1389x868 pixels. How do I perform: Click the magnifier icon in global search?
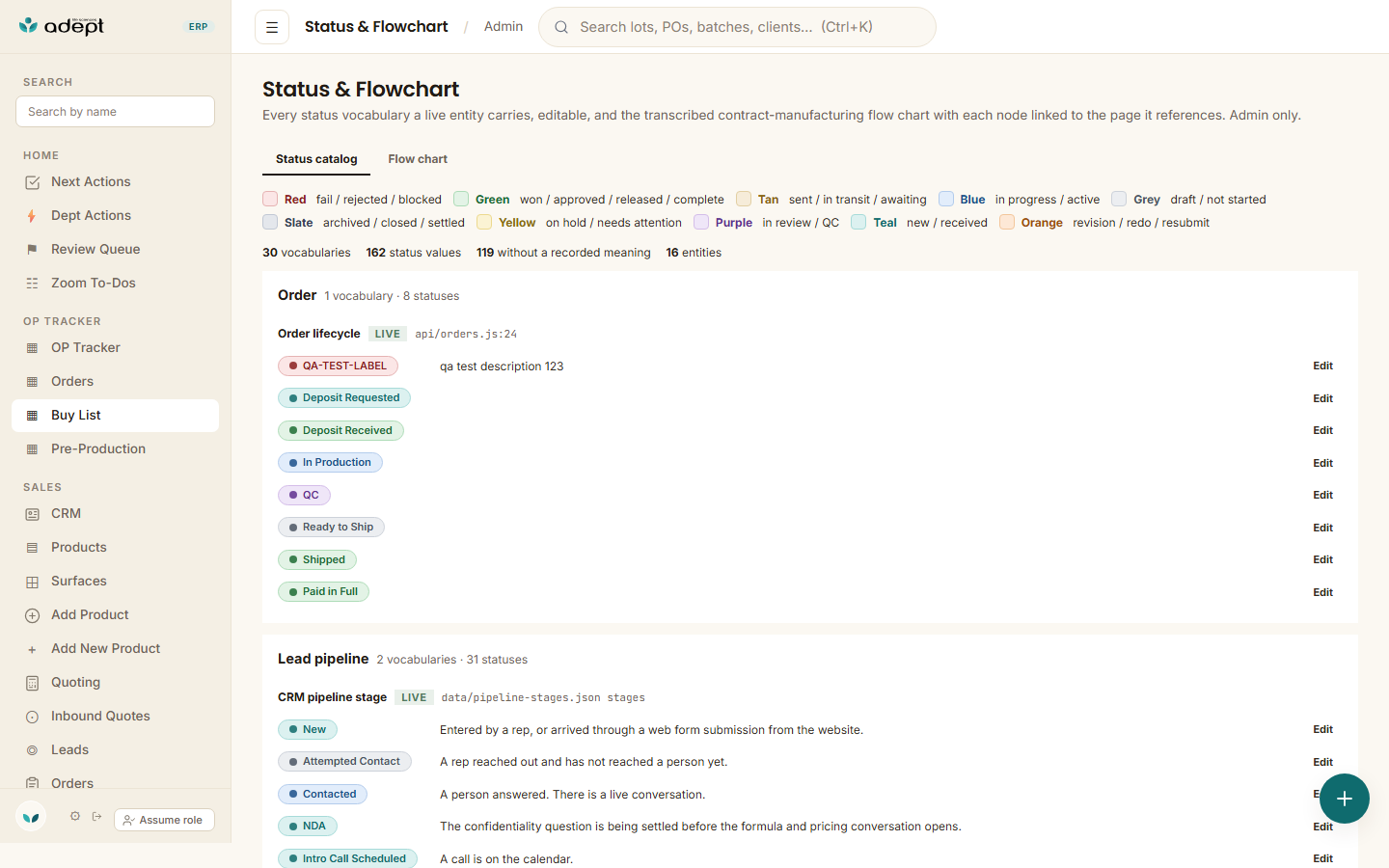[561, 27]
